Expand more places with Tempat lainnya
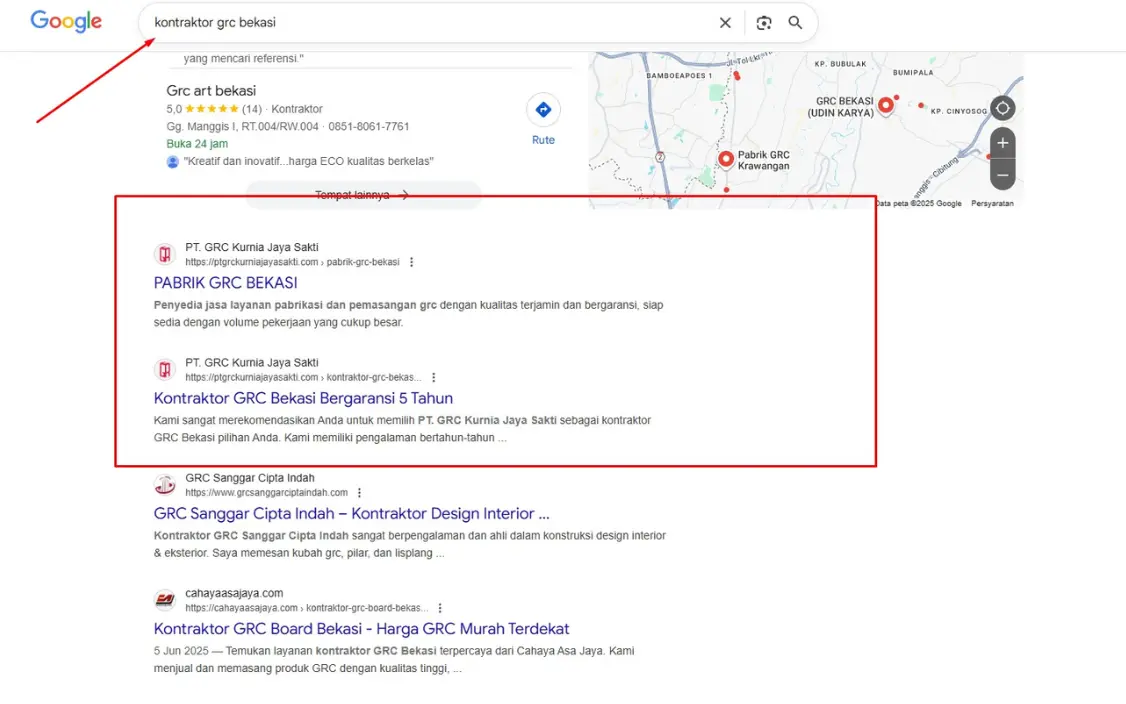Image resolution: width=1126 pixels, height=704 pixels. [362, 195]
